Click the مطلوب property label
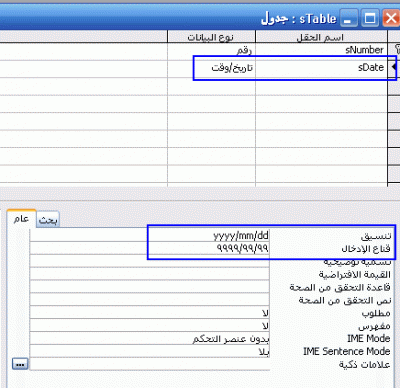Image resolution: width=400 pixels, height=388 pixels. coord(376,313)
